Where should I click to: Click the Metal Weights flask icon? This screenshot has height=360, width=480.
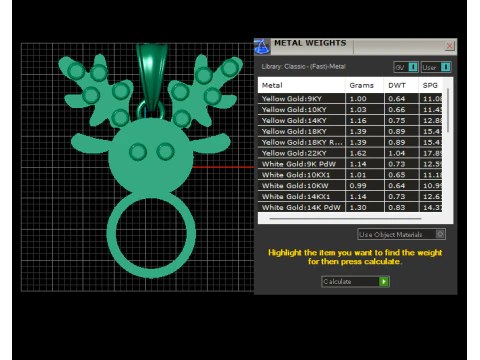click(262, 46)
